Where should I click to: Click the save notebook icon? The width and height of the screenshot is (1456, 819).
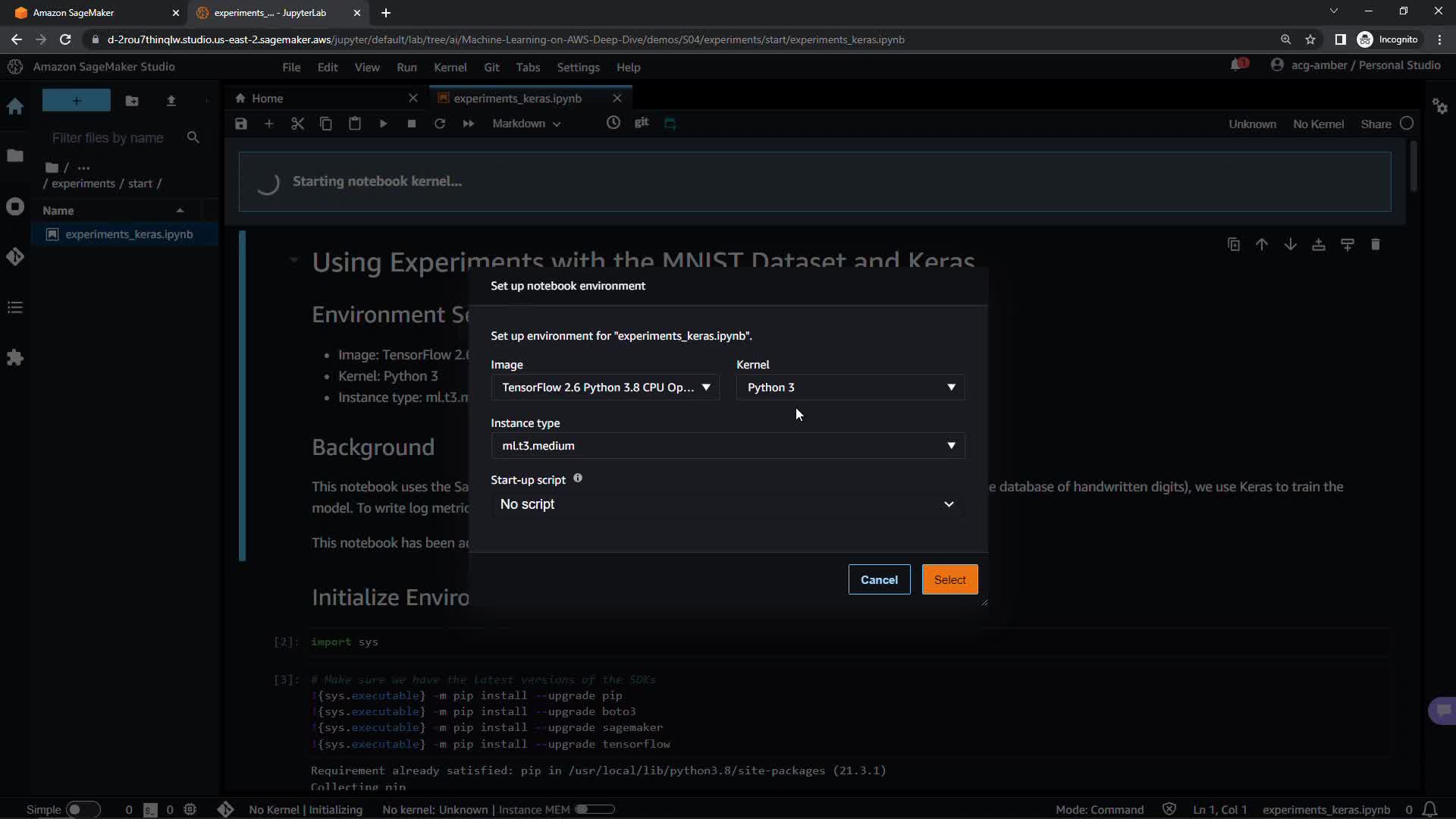coord(241,124)
